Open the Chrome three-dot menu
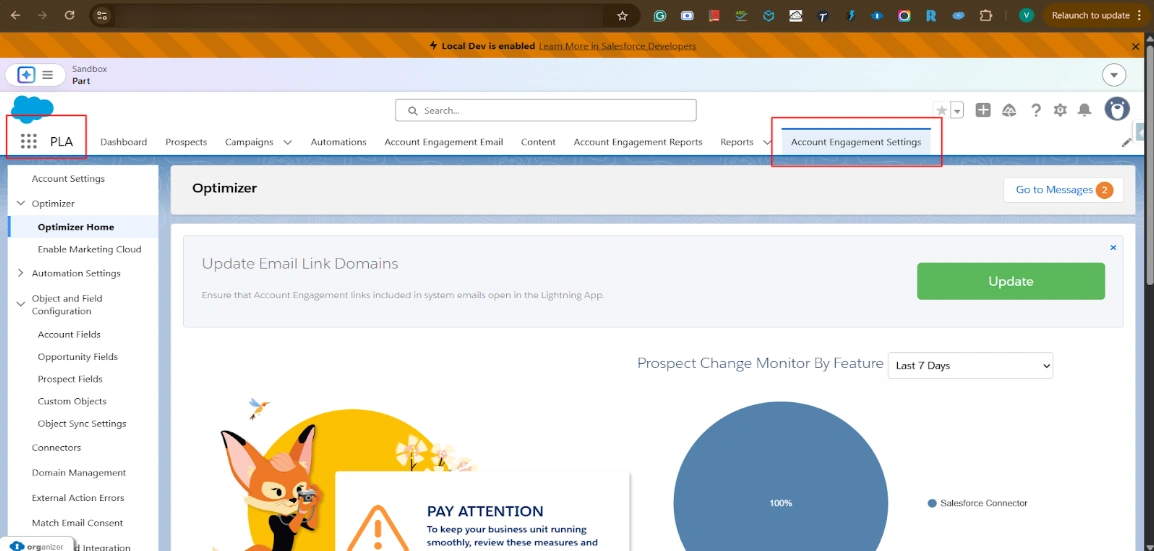The height and width of the screenshot is (551, 1154). coord(1139,15)
